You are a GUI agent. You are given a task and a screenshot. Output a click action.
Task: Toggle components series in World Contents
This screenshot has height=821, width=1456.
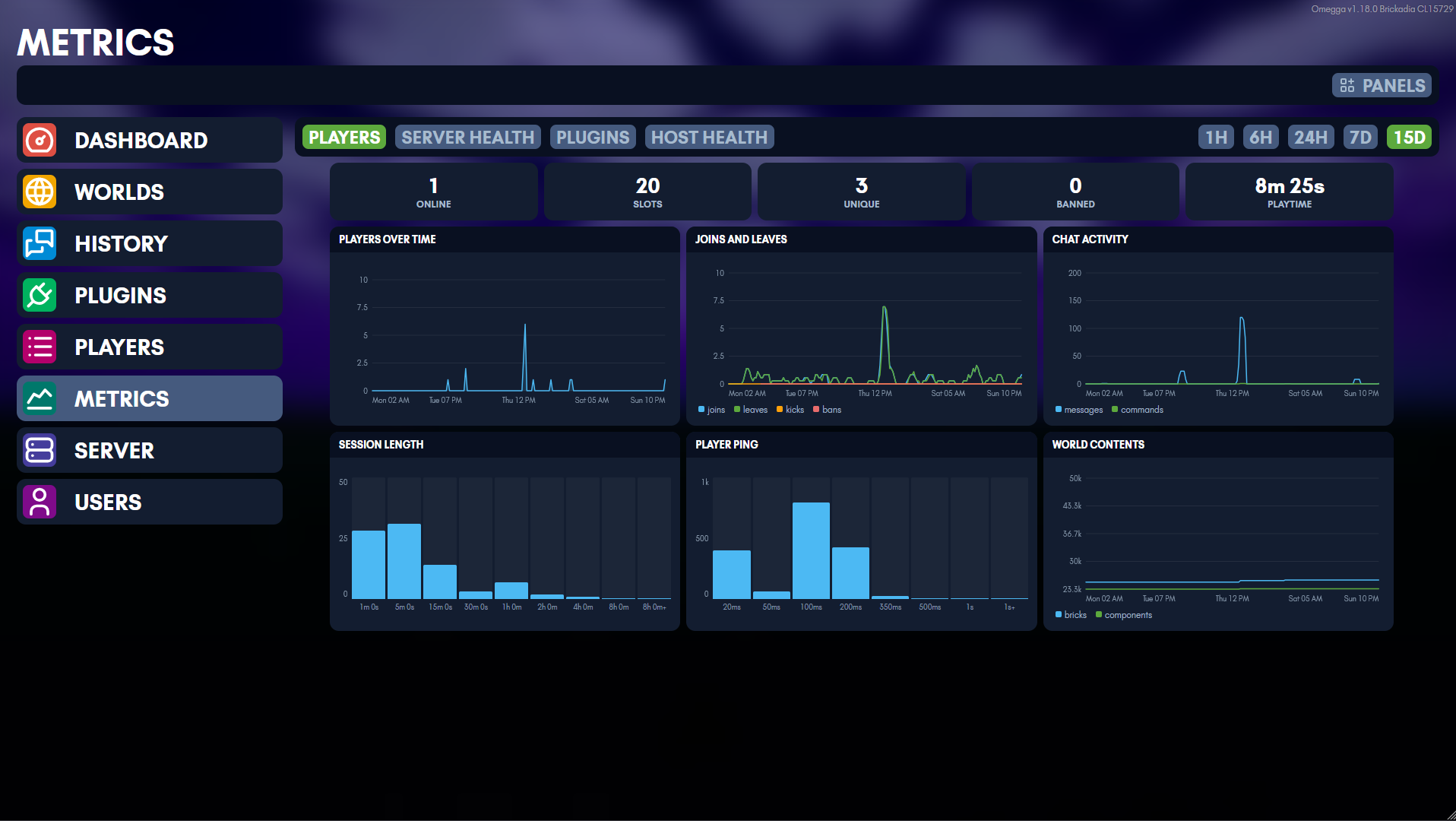click(x=1124, y=615)
